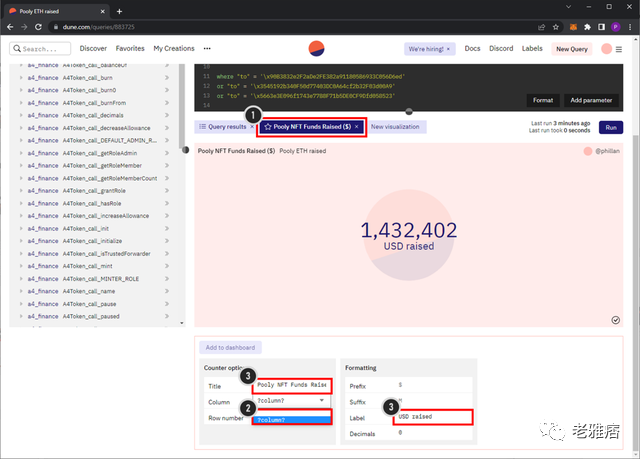
Task: Expand A4Token_call_init tree row
Action: [21, 228]
